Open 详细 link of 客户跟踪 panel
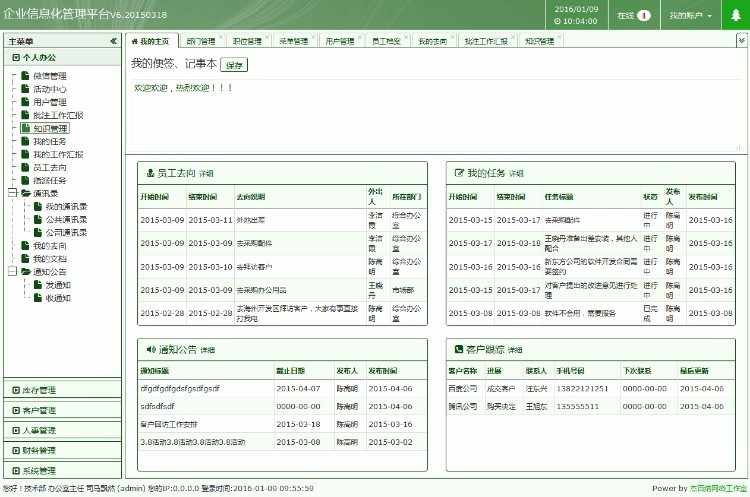Screen dimensions: 750x497 [515, 351]
